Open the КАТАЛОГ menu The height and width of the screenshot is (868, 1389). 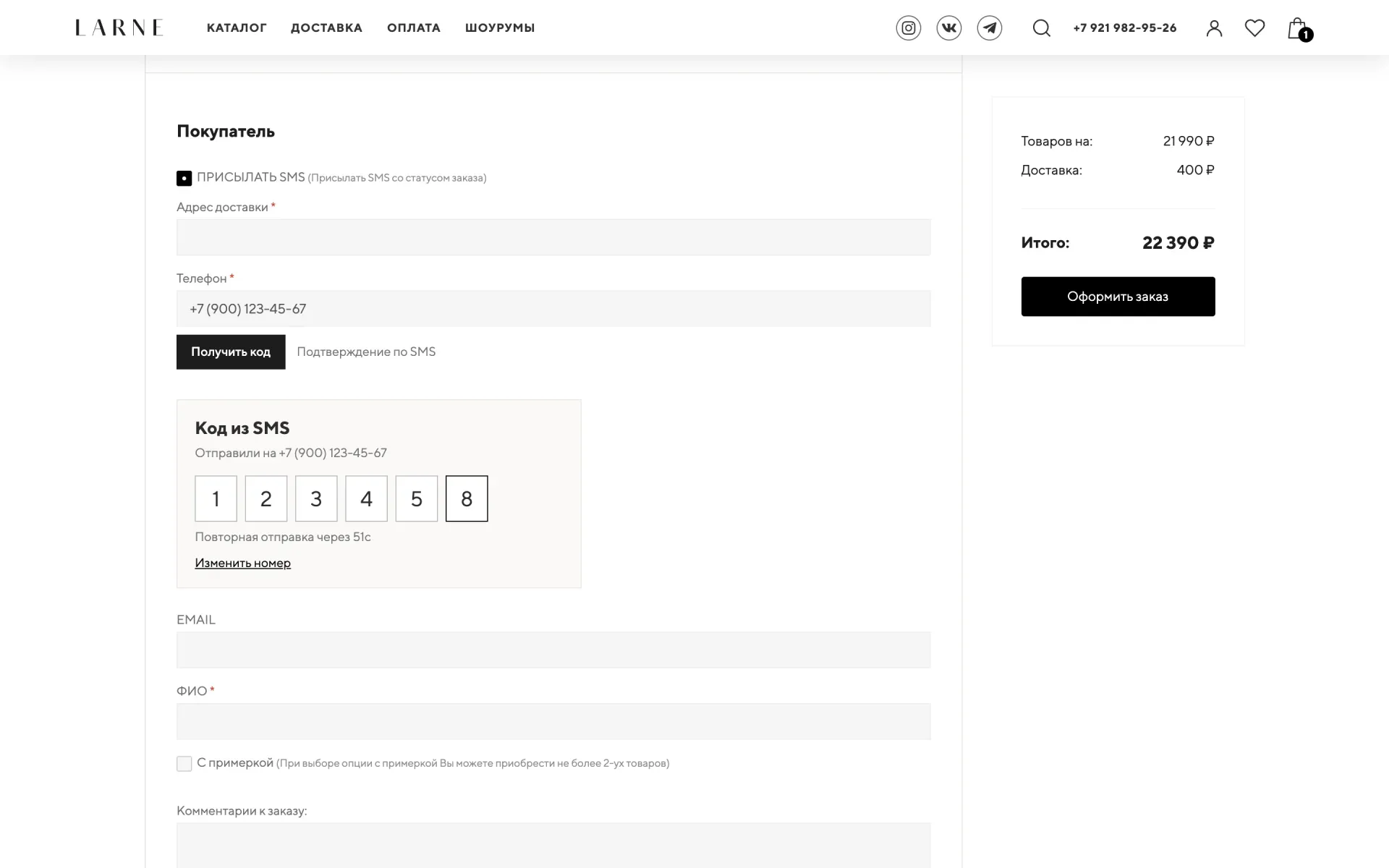pos(237,27)
